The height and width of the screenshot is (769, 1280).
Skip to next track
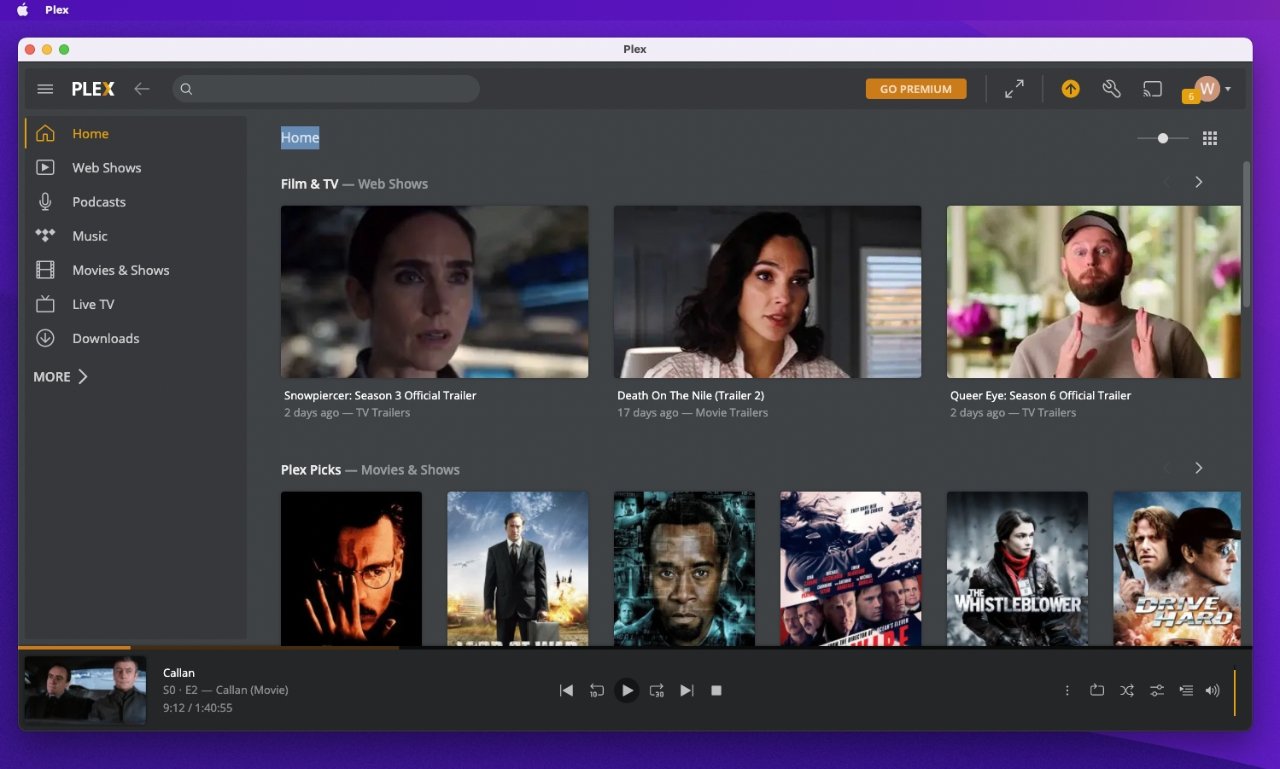(x=687, y=690)
